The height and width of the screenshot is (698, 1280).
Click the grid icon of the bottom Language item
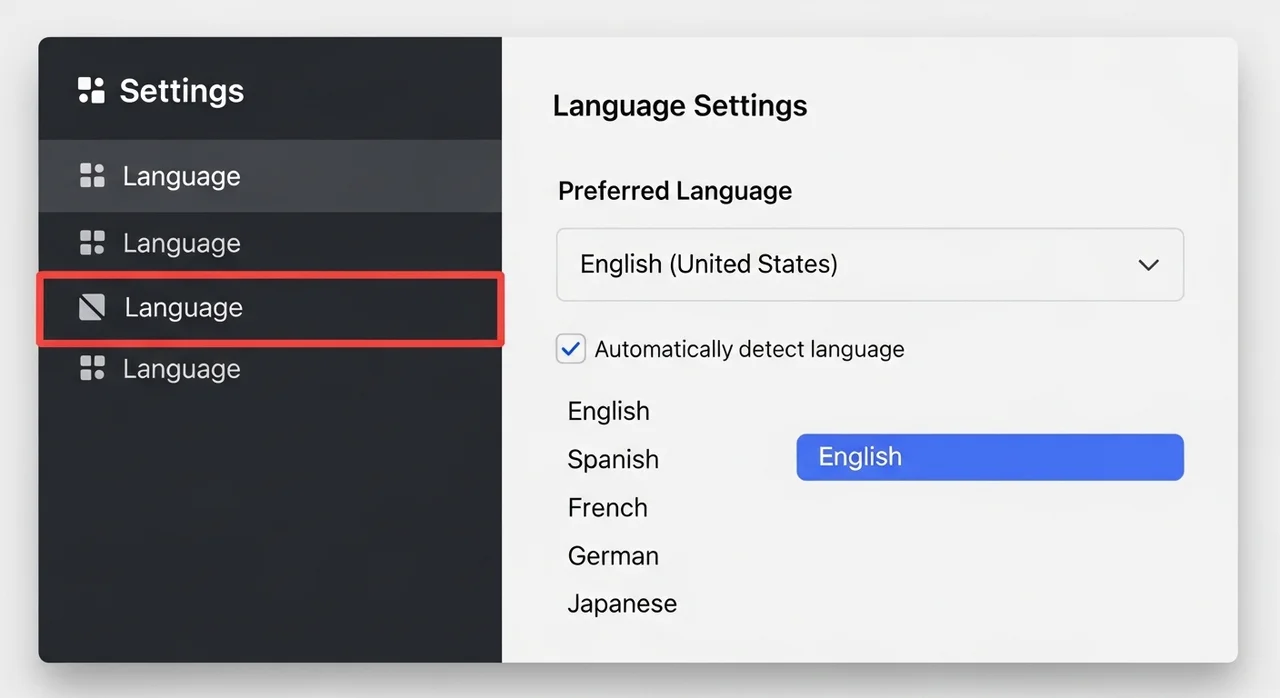pos(92,369)
